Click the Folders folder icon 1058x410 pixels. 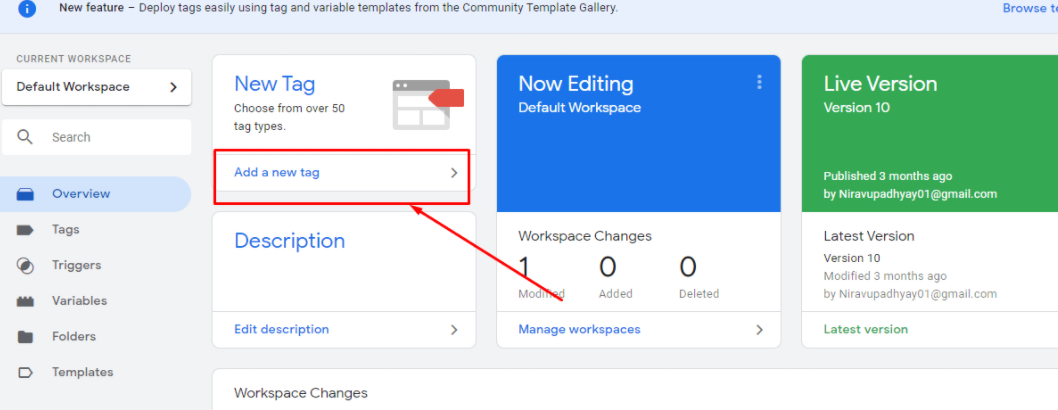(25, 336)
